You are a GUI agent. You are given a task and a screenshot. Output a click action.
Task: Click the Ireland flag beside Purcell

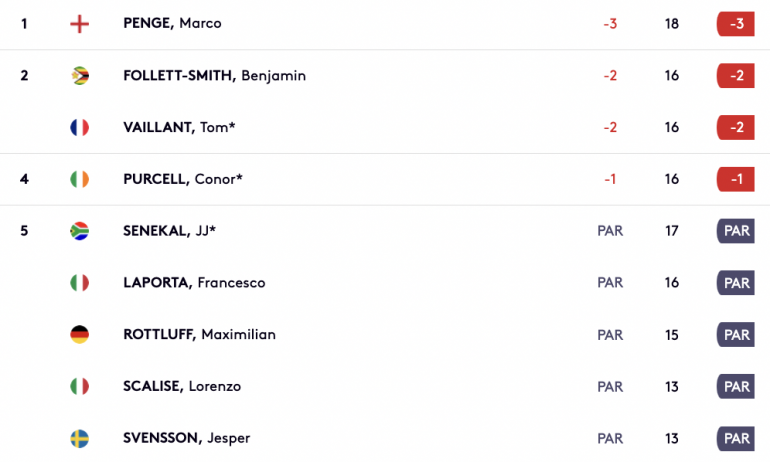[79, 179]
